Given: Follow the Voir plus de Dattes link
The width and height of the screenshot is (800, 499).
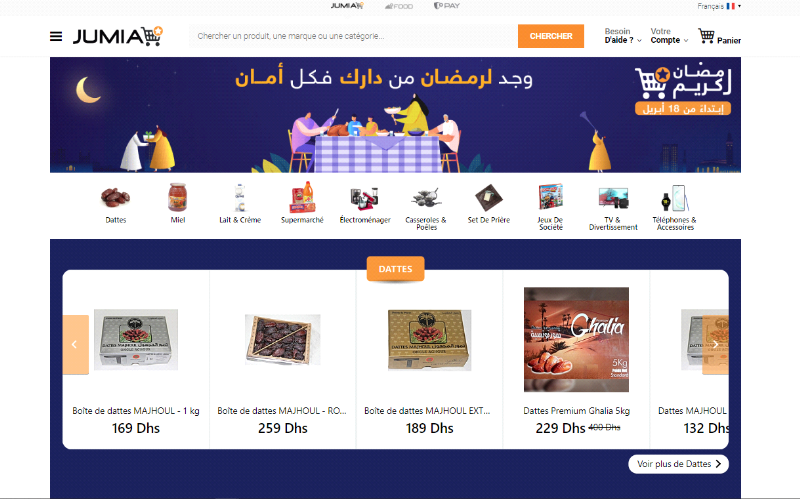Looking at the screenshot, I should (678, 464).
